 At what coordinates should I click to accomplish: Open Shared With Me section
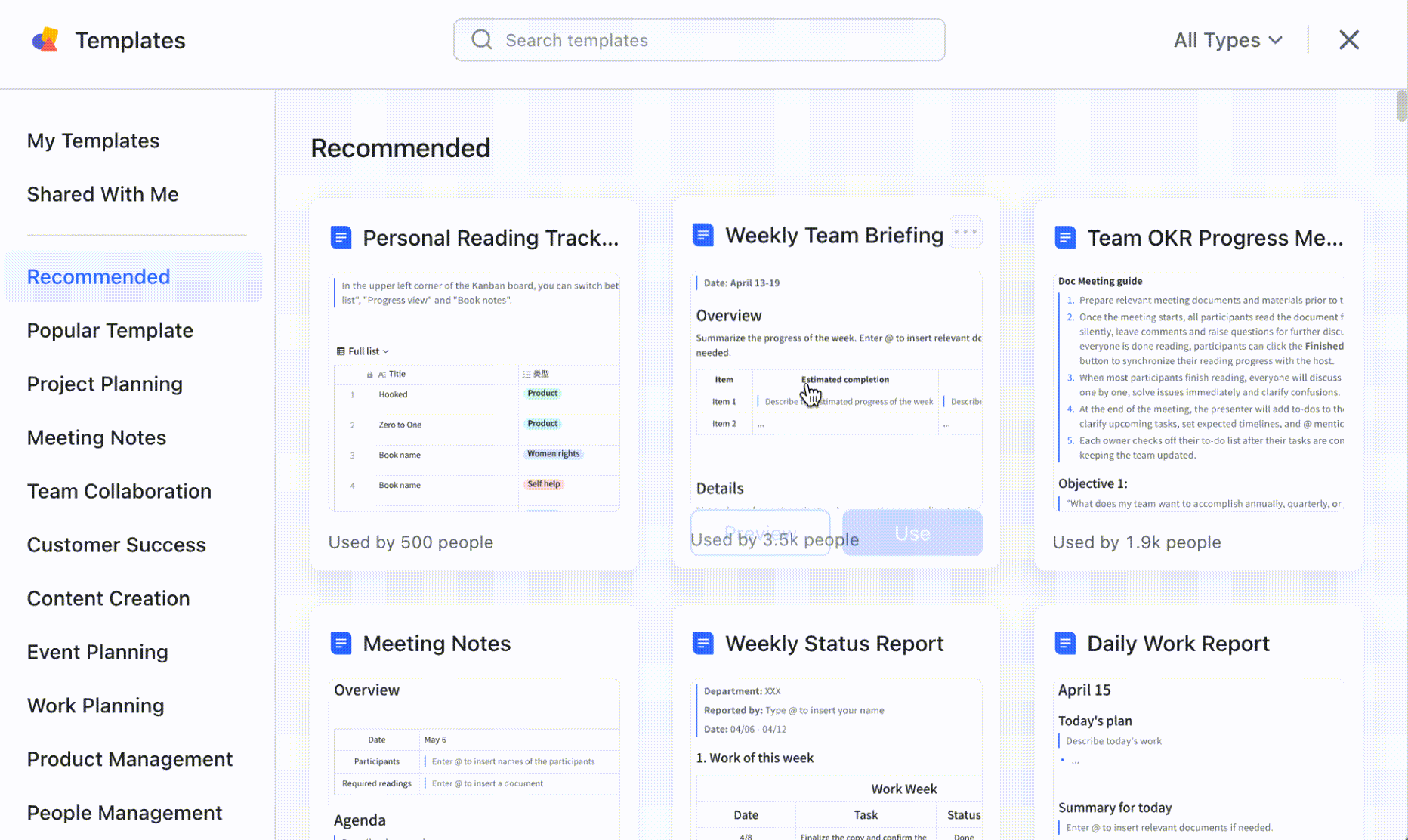coord(103,194)
